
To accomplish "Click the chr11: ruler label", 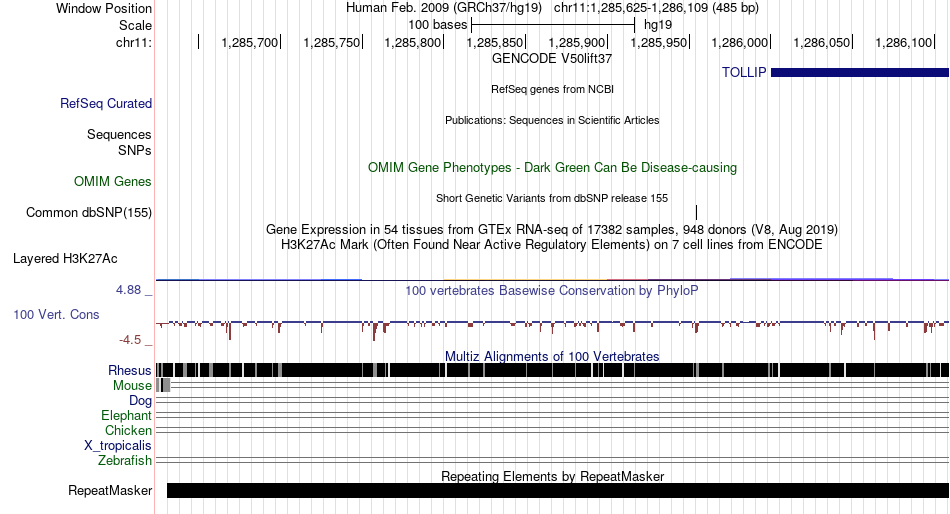I will (x=134, y=42).
